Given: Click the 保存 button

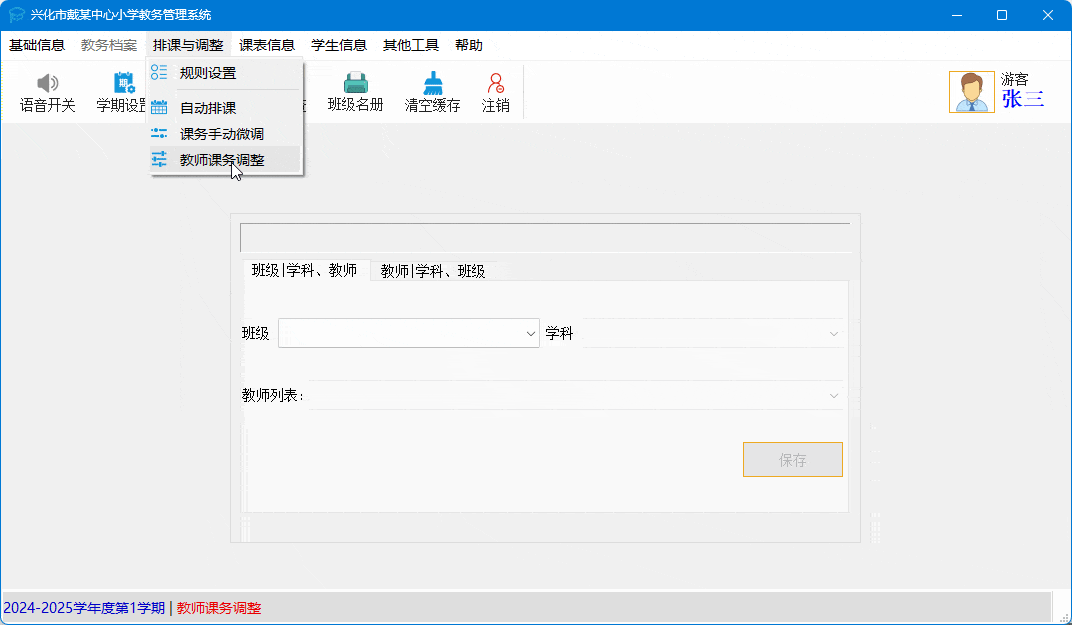Looking at the screenshot, I should [x=792, y=460].
